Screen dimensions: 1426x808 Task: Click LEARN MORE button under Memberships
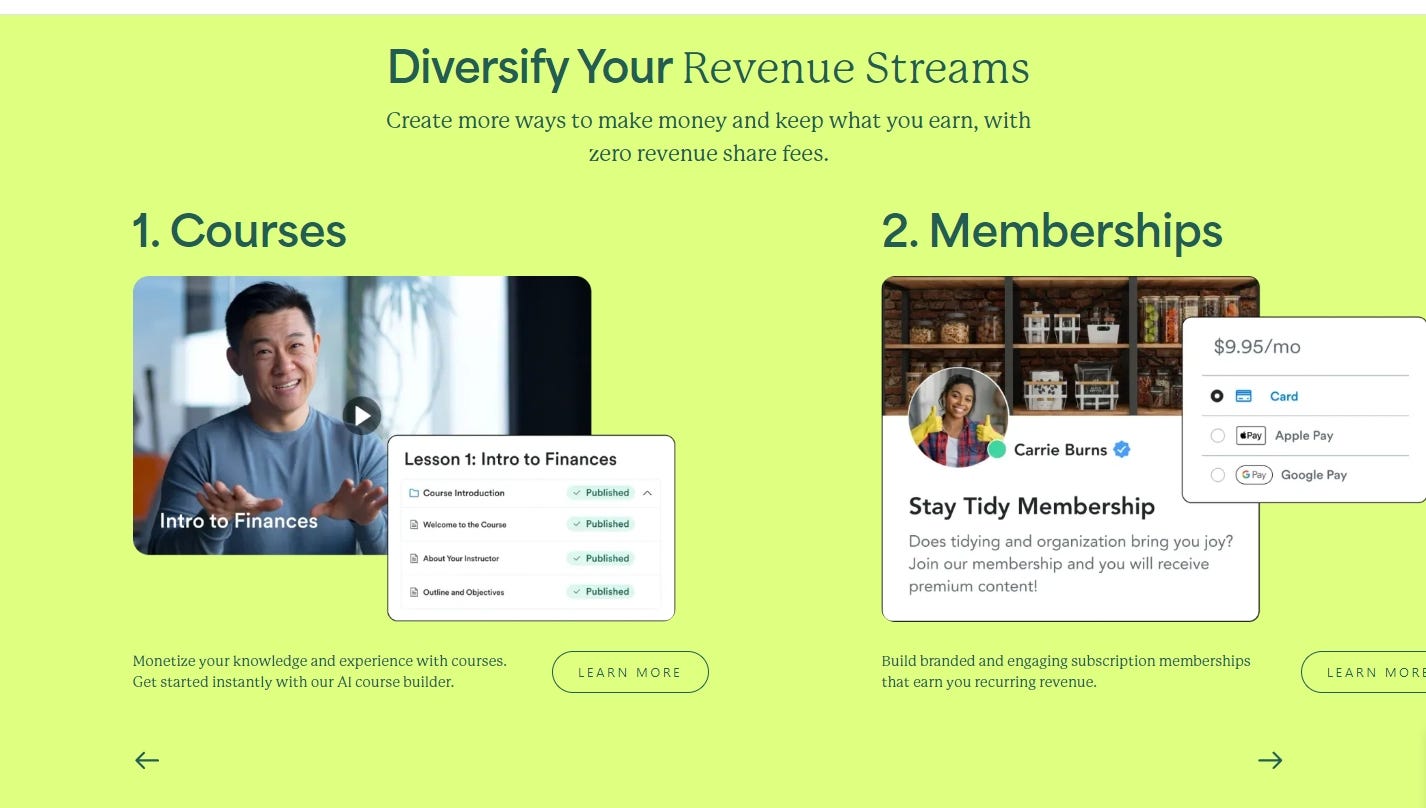(x=1364, y=672)
